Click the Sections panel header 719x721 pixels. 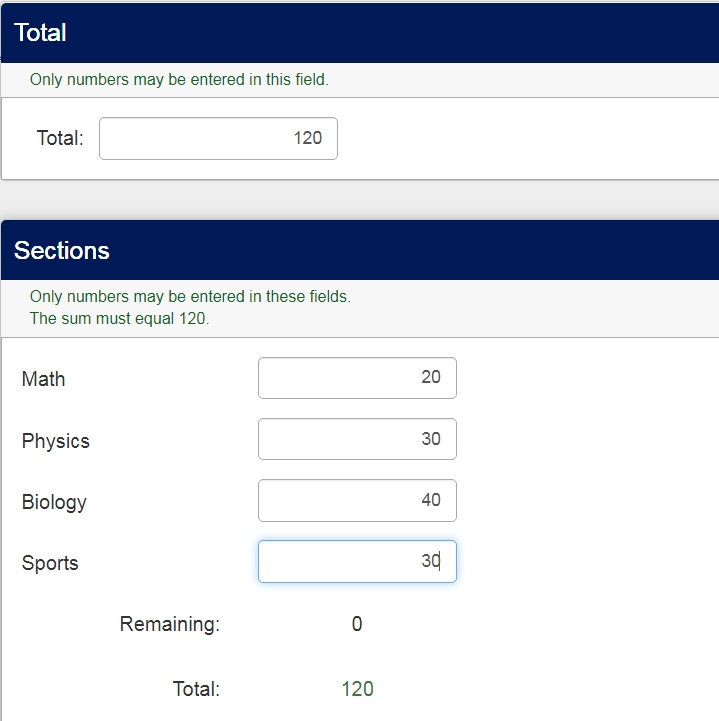[x=360, y=250]
